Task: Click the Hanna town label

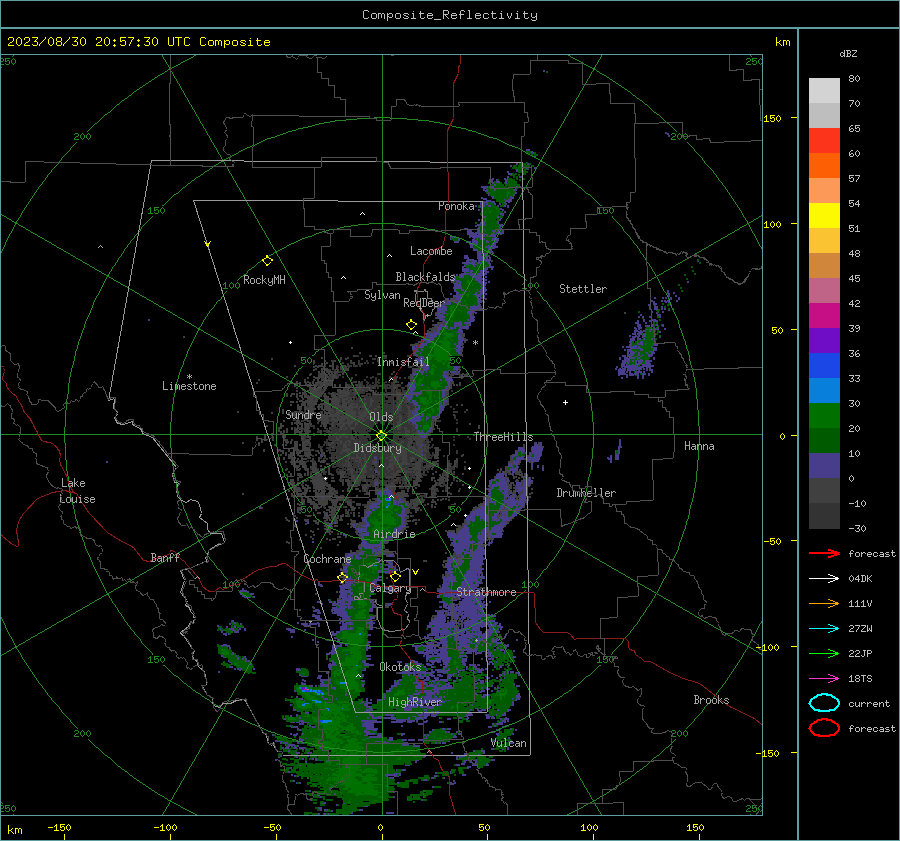Action: click(x=699, y=446)
